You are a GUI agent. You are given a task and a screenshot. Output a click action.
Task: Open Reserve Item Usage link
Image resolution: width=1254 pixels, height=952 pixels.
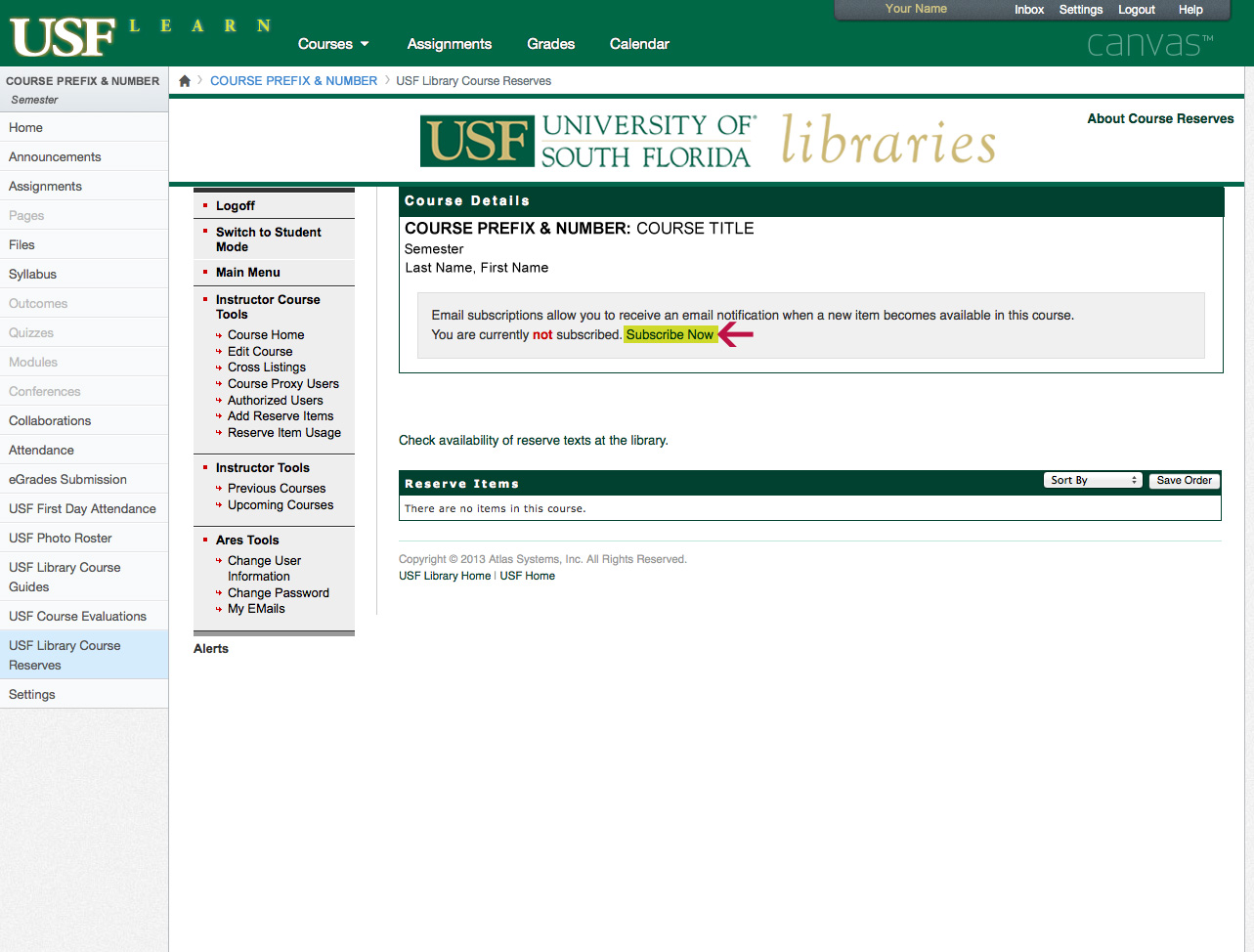click(284, 432)
